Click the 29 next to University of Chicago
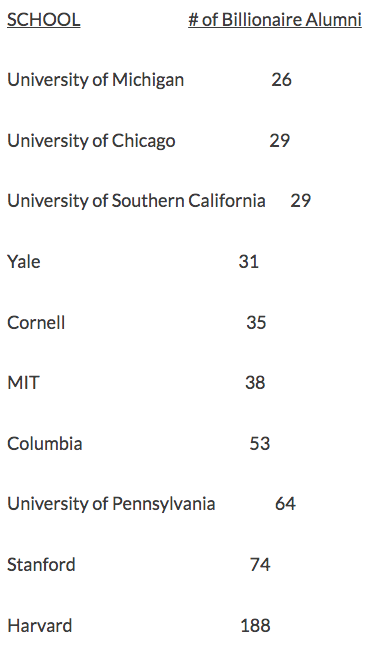This screenshot has width=368, height=645. 280,141
